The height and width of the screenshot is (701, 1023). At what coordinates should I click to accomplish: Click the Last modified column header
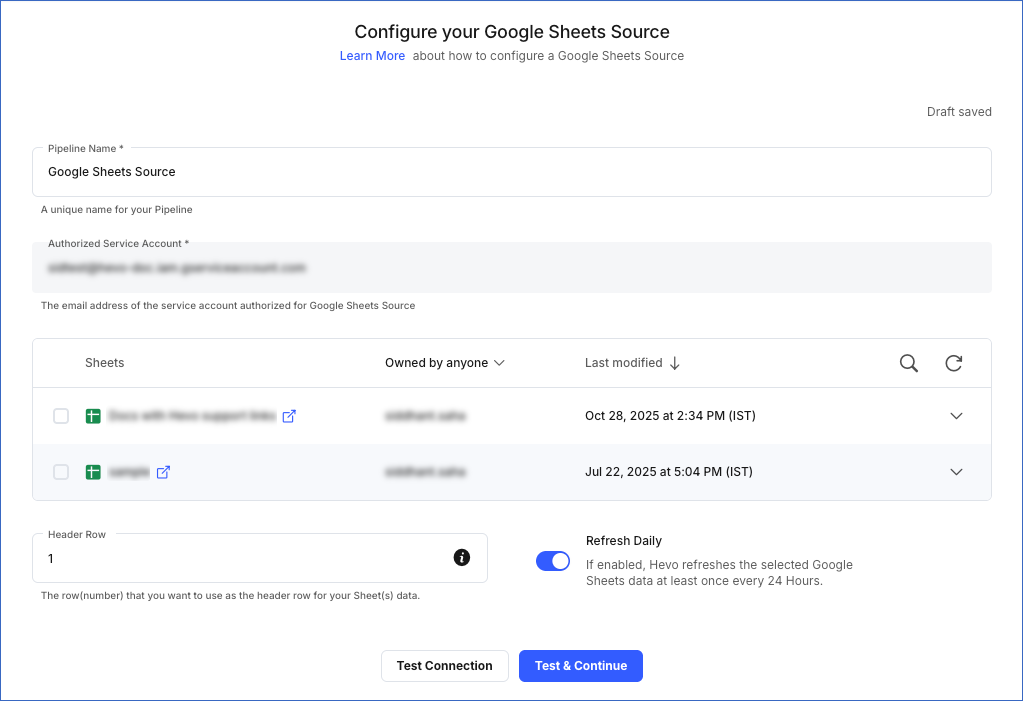622,363
